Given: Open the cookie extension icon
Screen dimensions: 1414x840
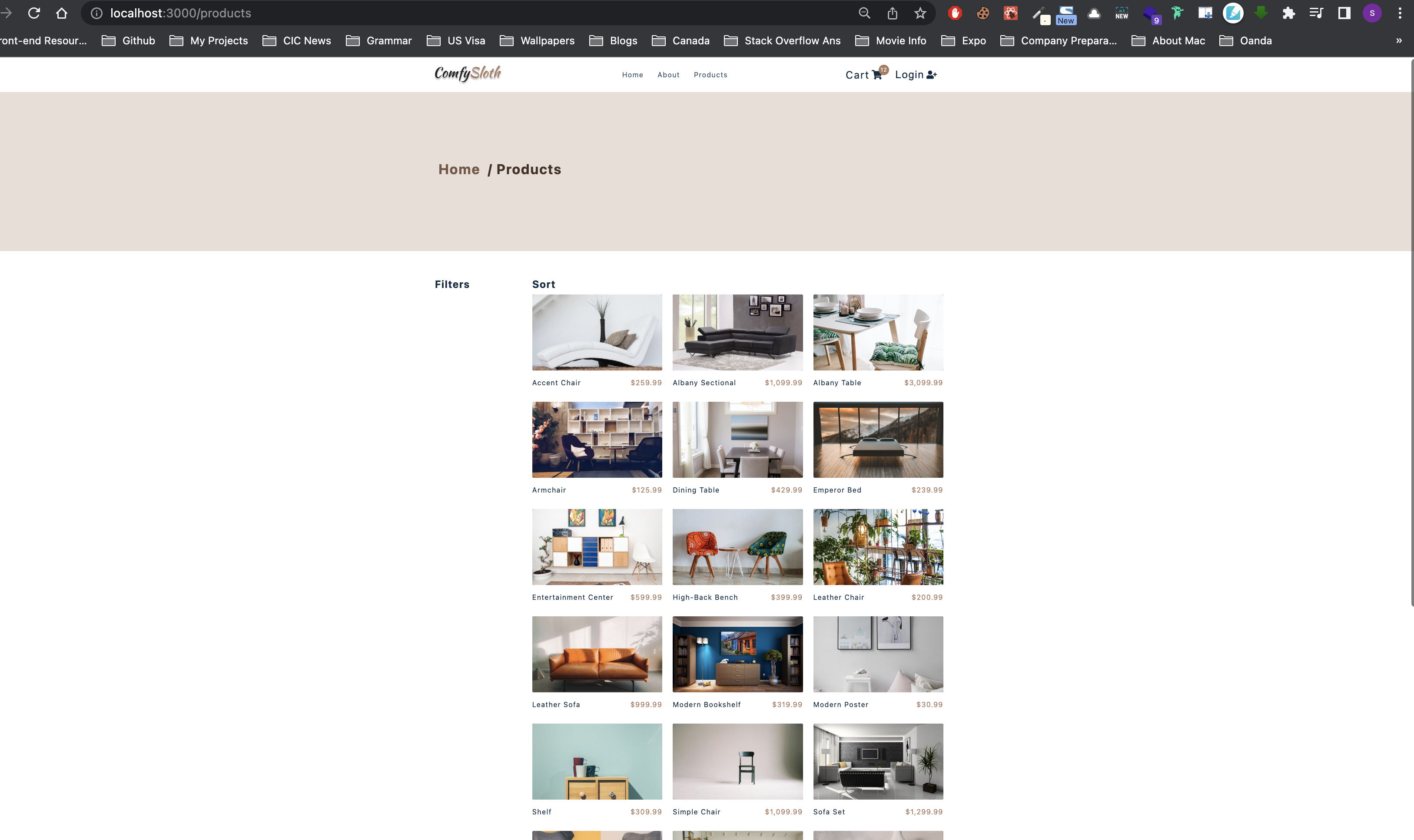Looking at the screenshot, I should point(983,13).
